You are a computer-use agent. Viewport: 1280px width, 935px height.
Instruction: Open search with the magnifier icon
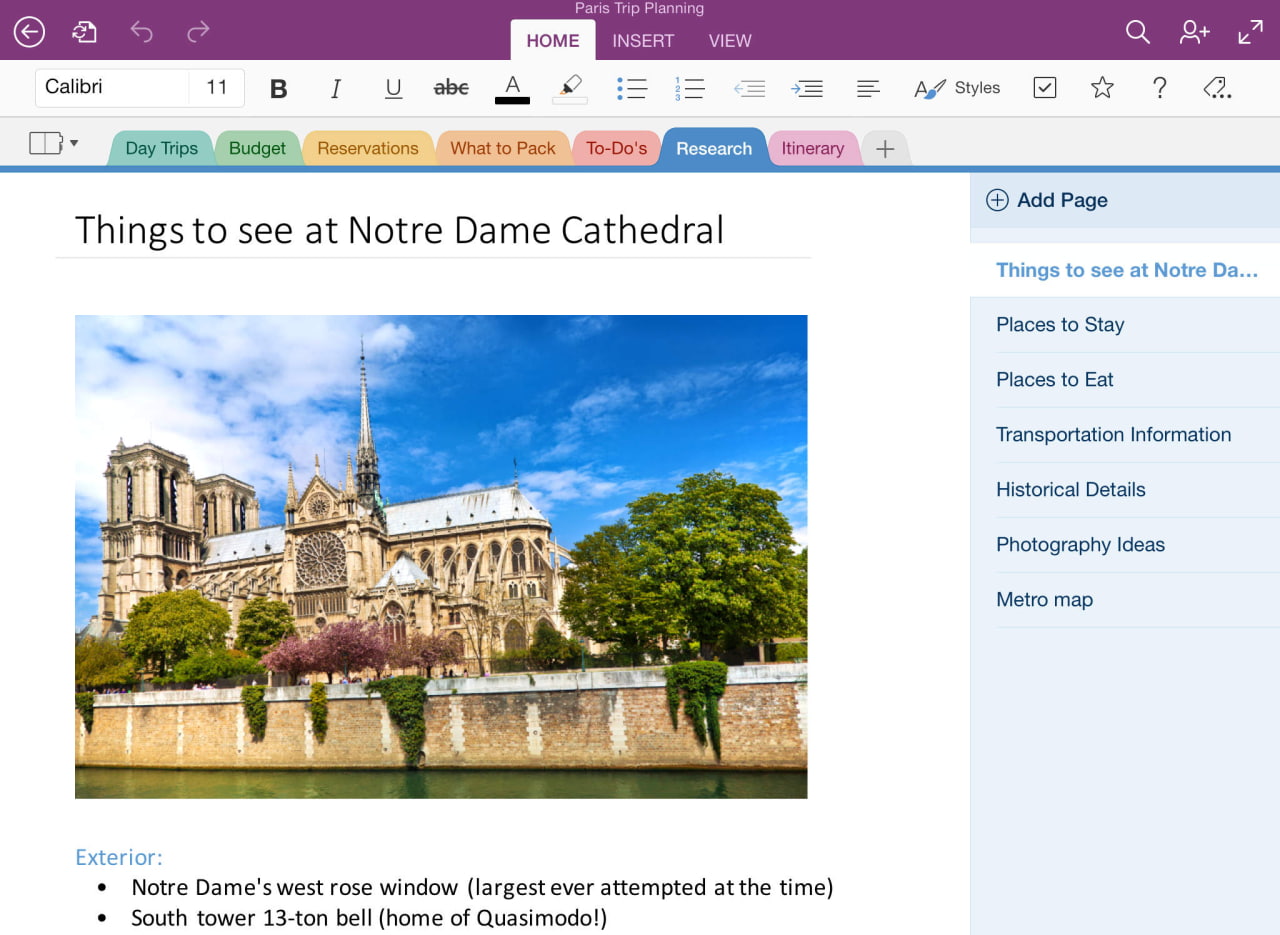tap(1137, 32)
